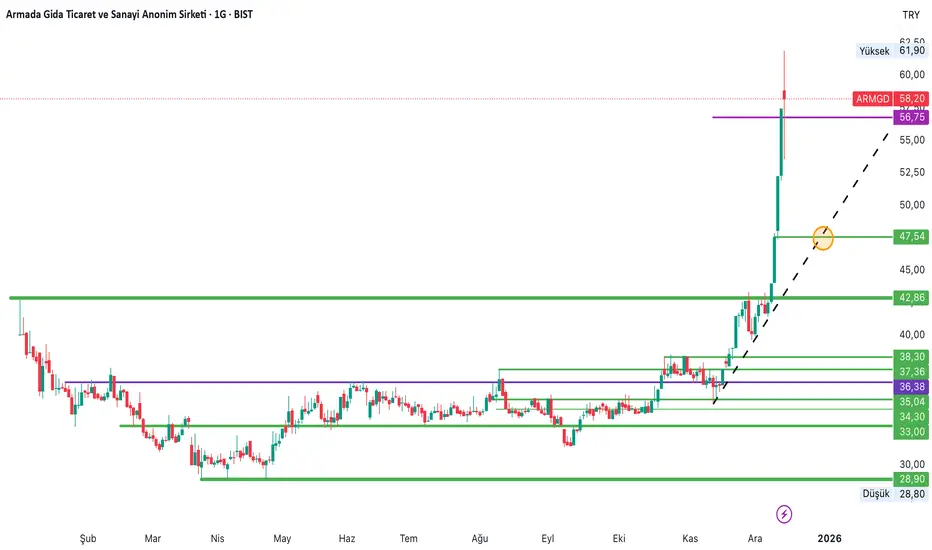
Task: Select the ARMGD red ticker label
Action: point(873,99)
